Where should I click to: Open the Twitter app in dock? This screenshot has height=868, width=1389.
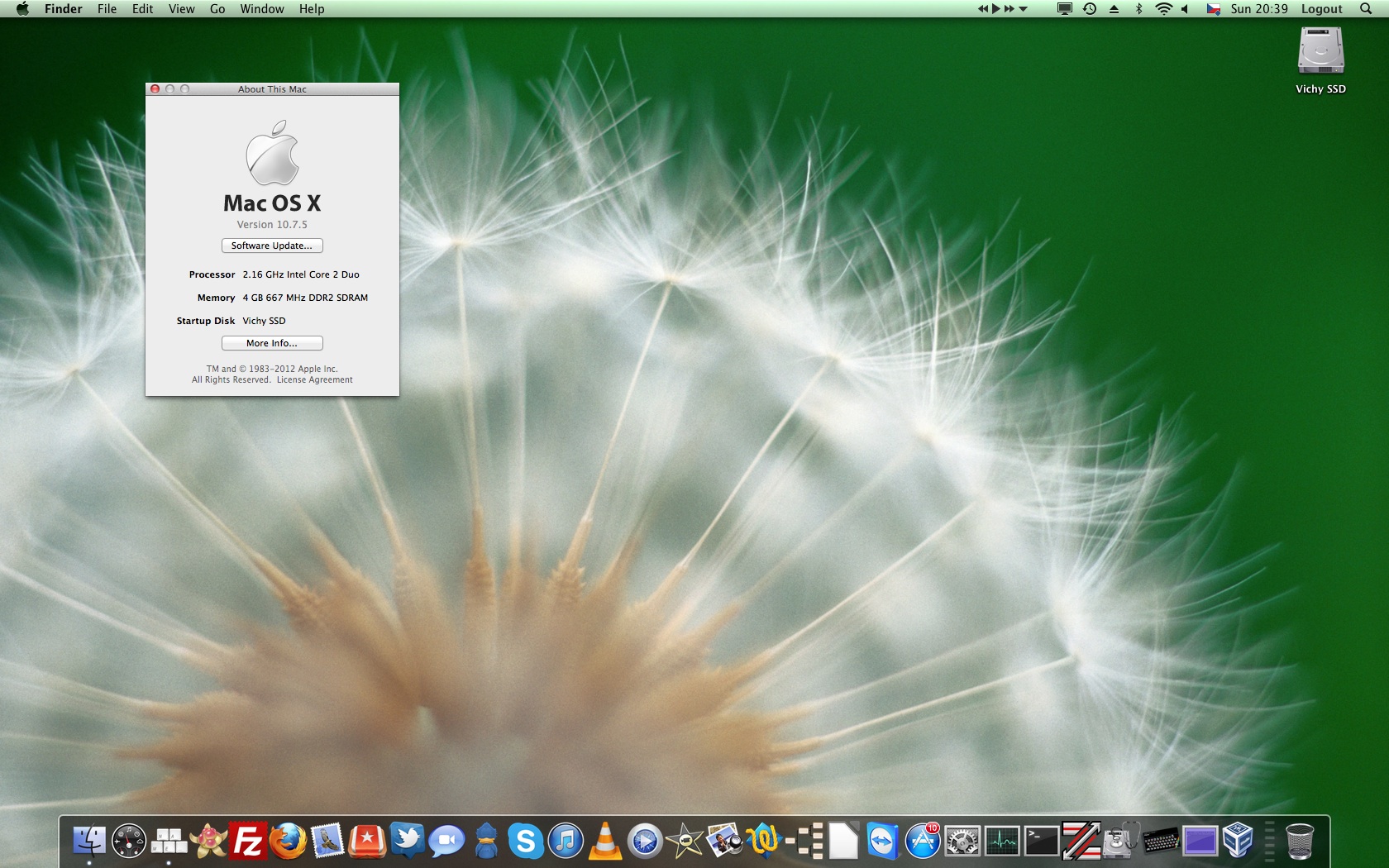[407, 842]
